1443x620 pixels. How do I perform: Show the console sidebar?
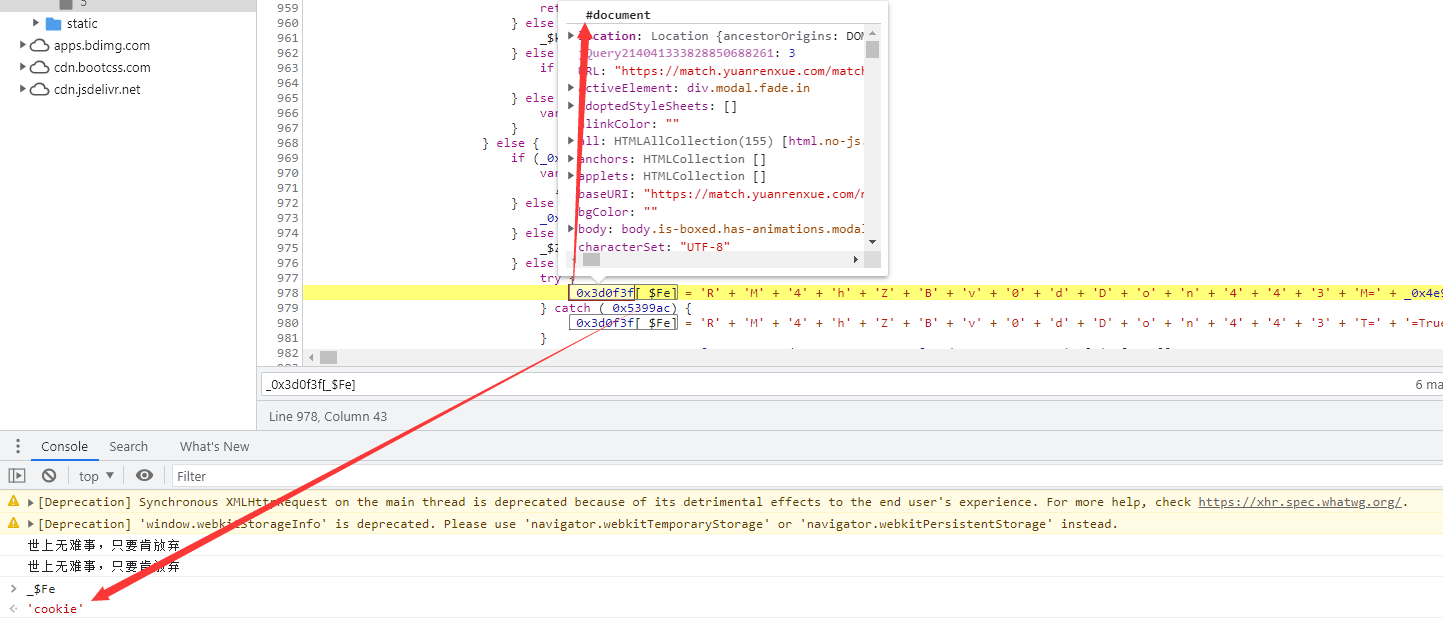pos(17,476)
